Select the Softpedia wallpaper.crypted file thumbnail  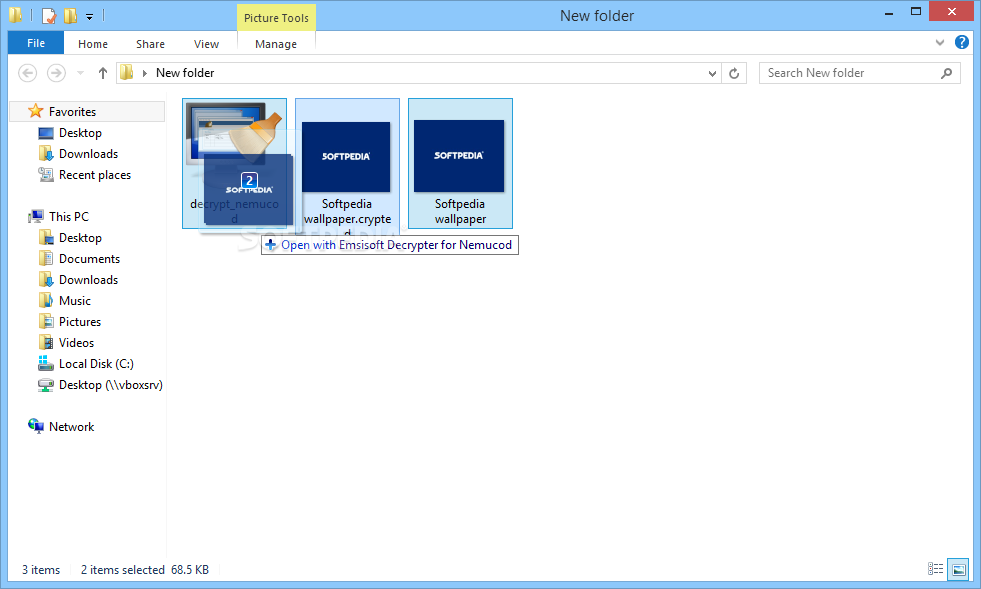click(x=346, y=157)
